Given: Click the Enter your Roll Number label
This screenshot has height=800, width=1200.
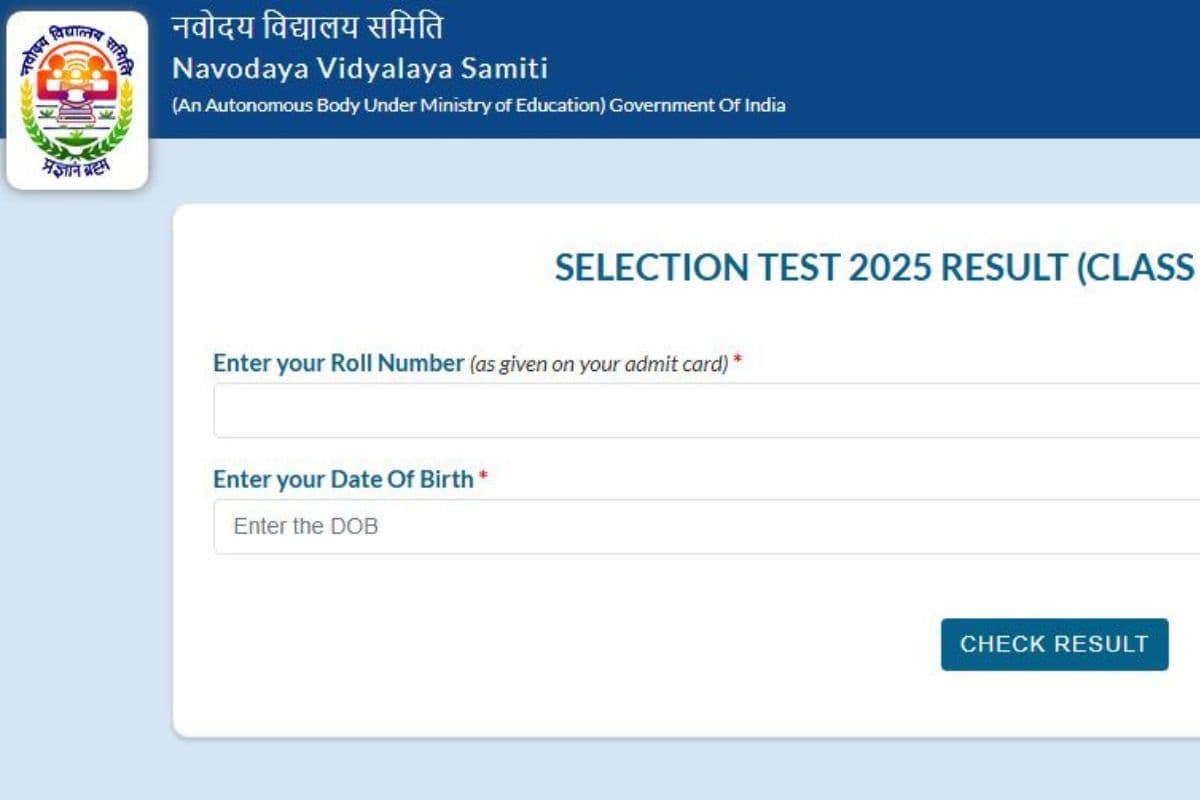Looking at the screenshot, I should (337, 363).
